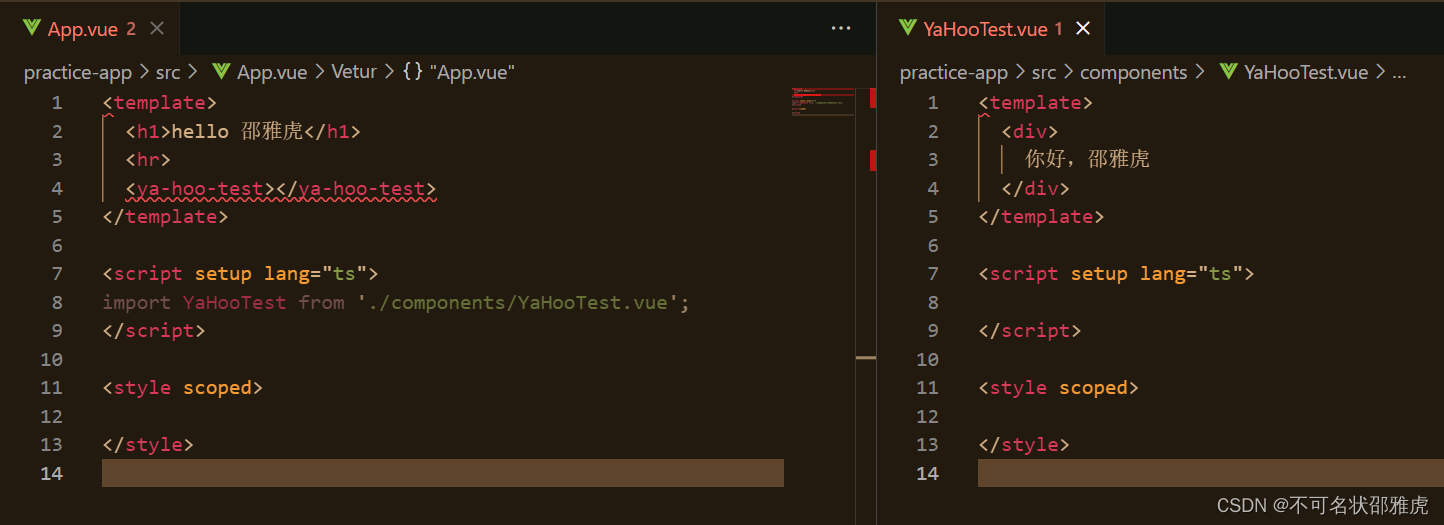Screen dimensions: 1444x525
Task: Click the minimap preview in left editor
Action: [x=821, y=102]
